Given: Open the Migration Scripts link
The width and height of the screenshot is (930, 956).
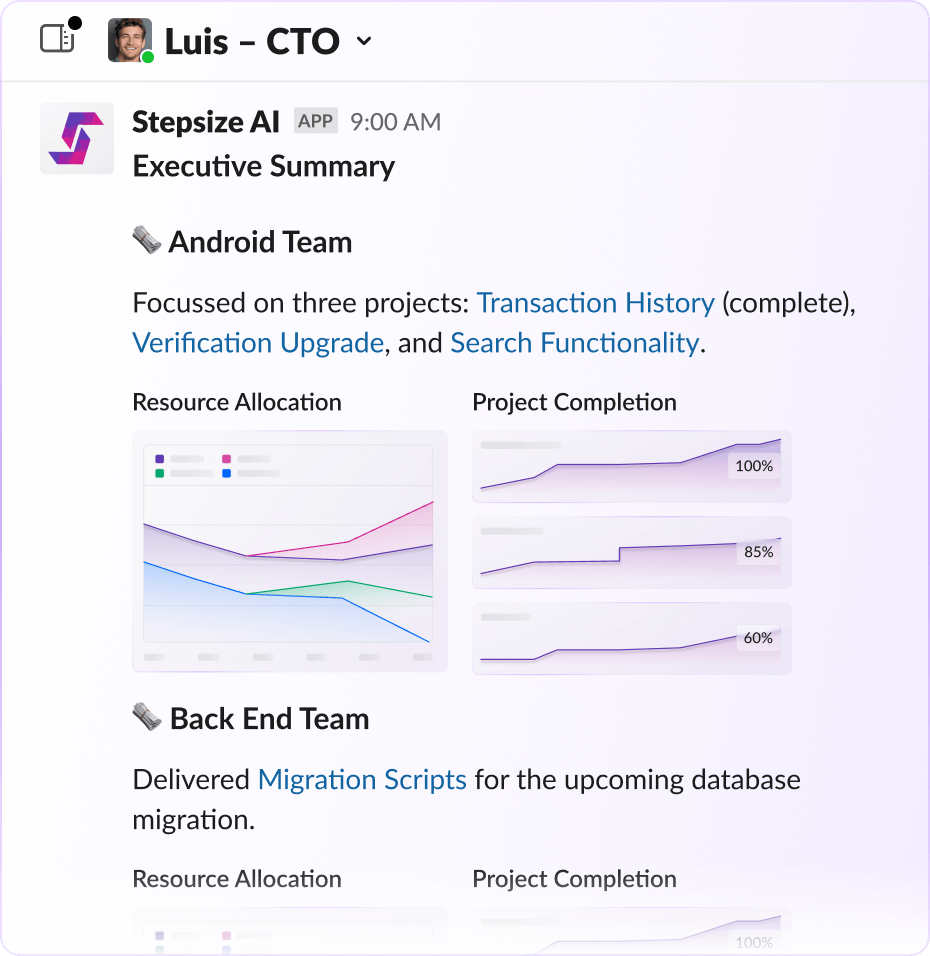Looking at the screenshot, I should (x=362, y=780).
